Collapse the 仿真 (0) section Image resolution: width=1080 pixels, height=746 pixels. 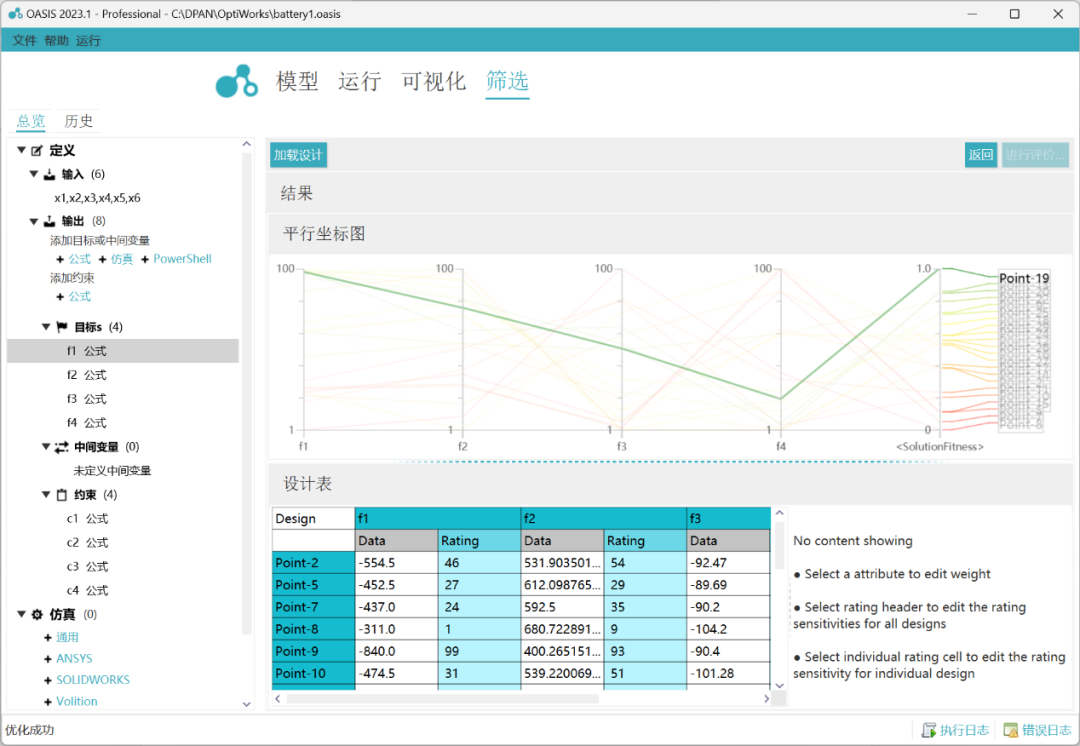tap(22, 614)
